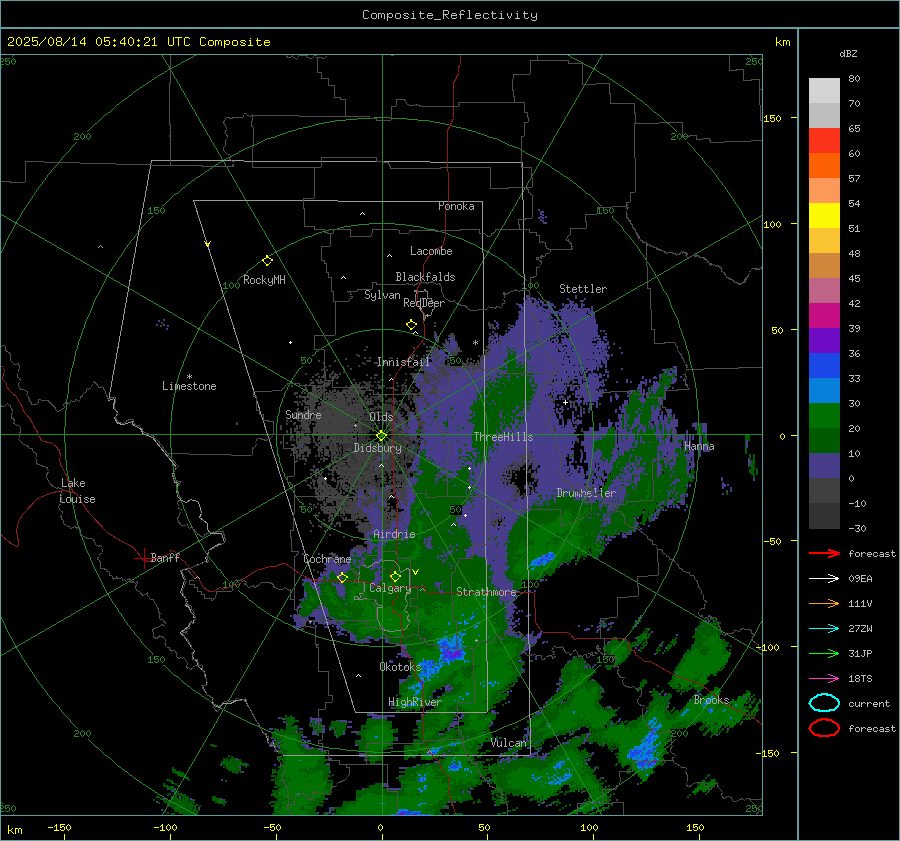Click the Didsbury city label
The height and width of the screenshot is (841, 900).
(377, 448)
